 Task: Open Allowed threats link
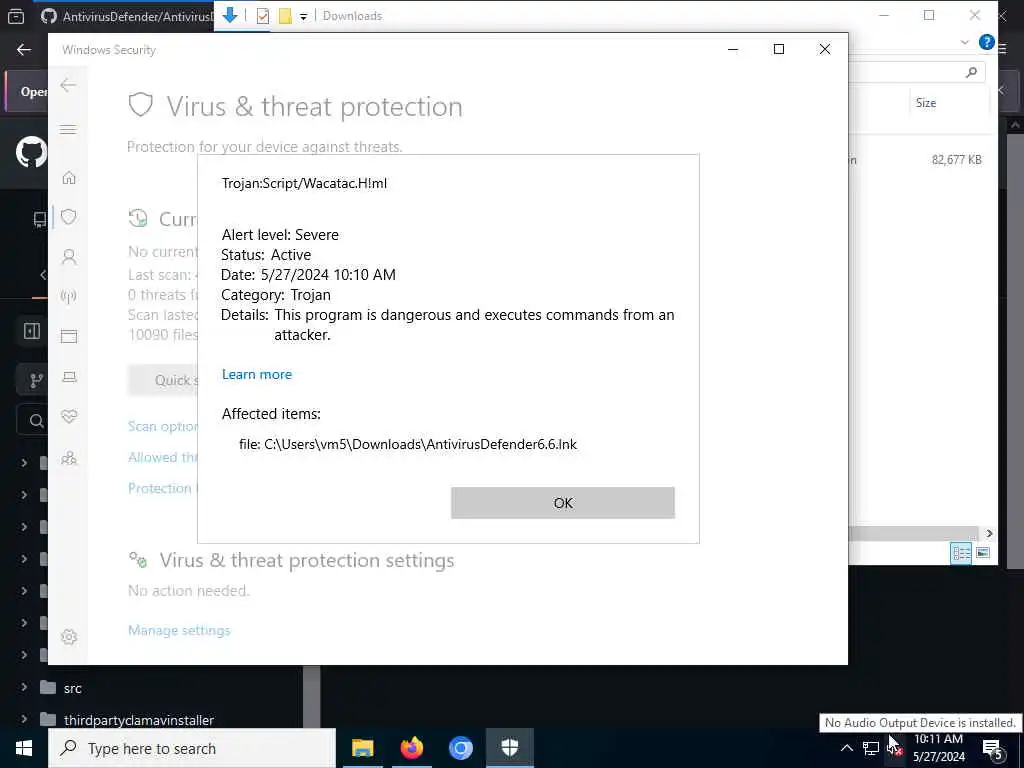pos(163,457)
